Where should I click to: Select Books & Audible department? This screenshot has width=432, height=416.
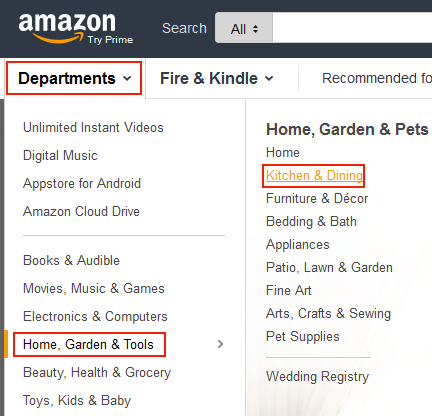(71, 260)
